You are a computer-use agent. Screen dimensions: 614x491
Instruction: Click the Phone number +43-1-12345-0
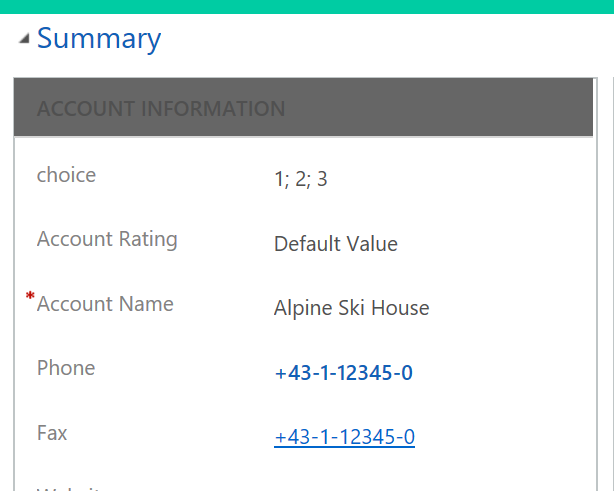pyautogui.click(x=343, y=373)
